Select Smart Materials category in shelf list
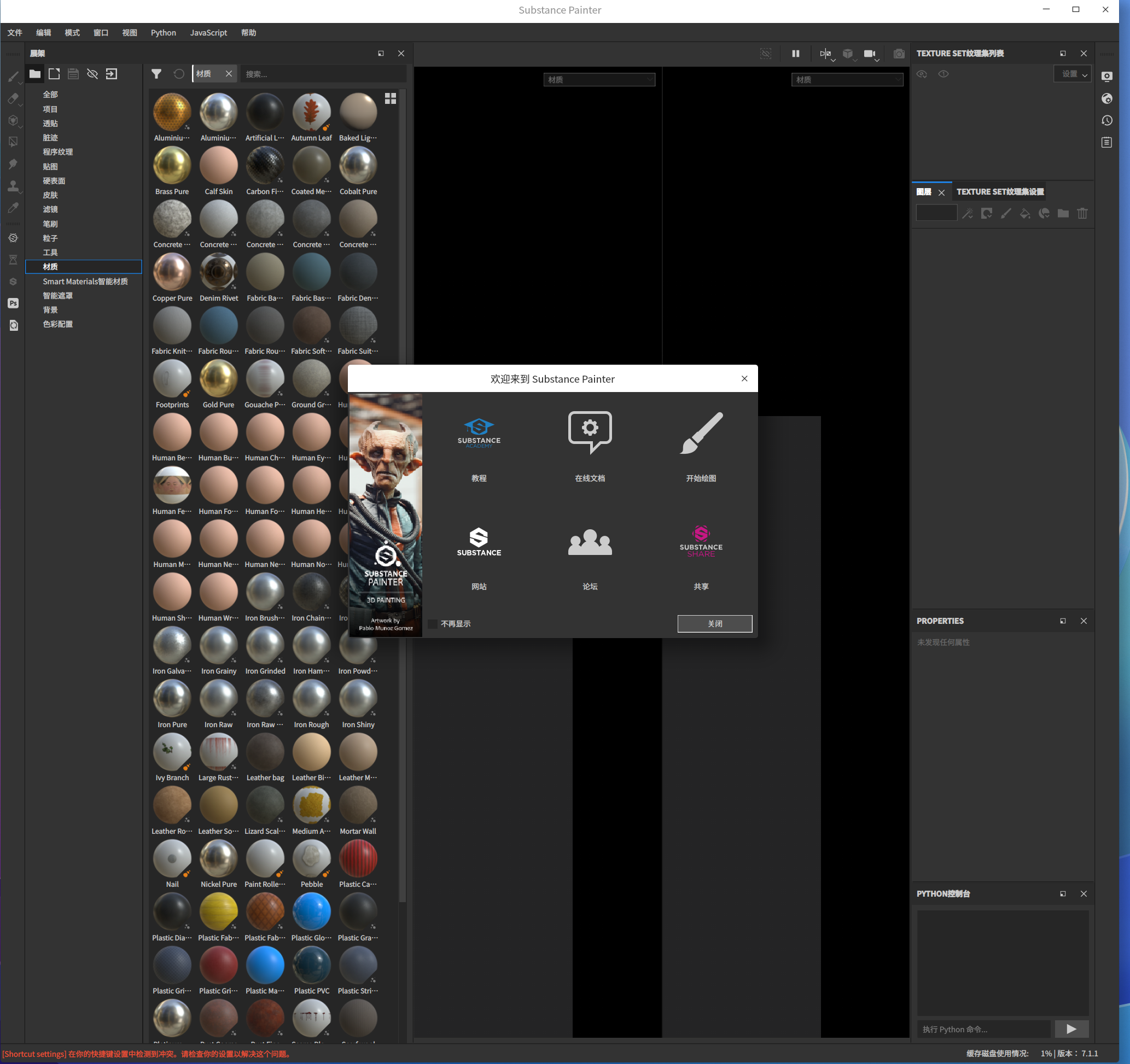1130x1064 pixels. click(85, 281)
